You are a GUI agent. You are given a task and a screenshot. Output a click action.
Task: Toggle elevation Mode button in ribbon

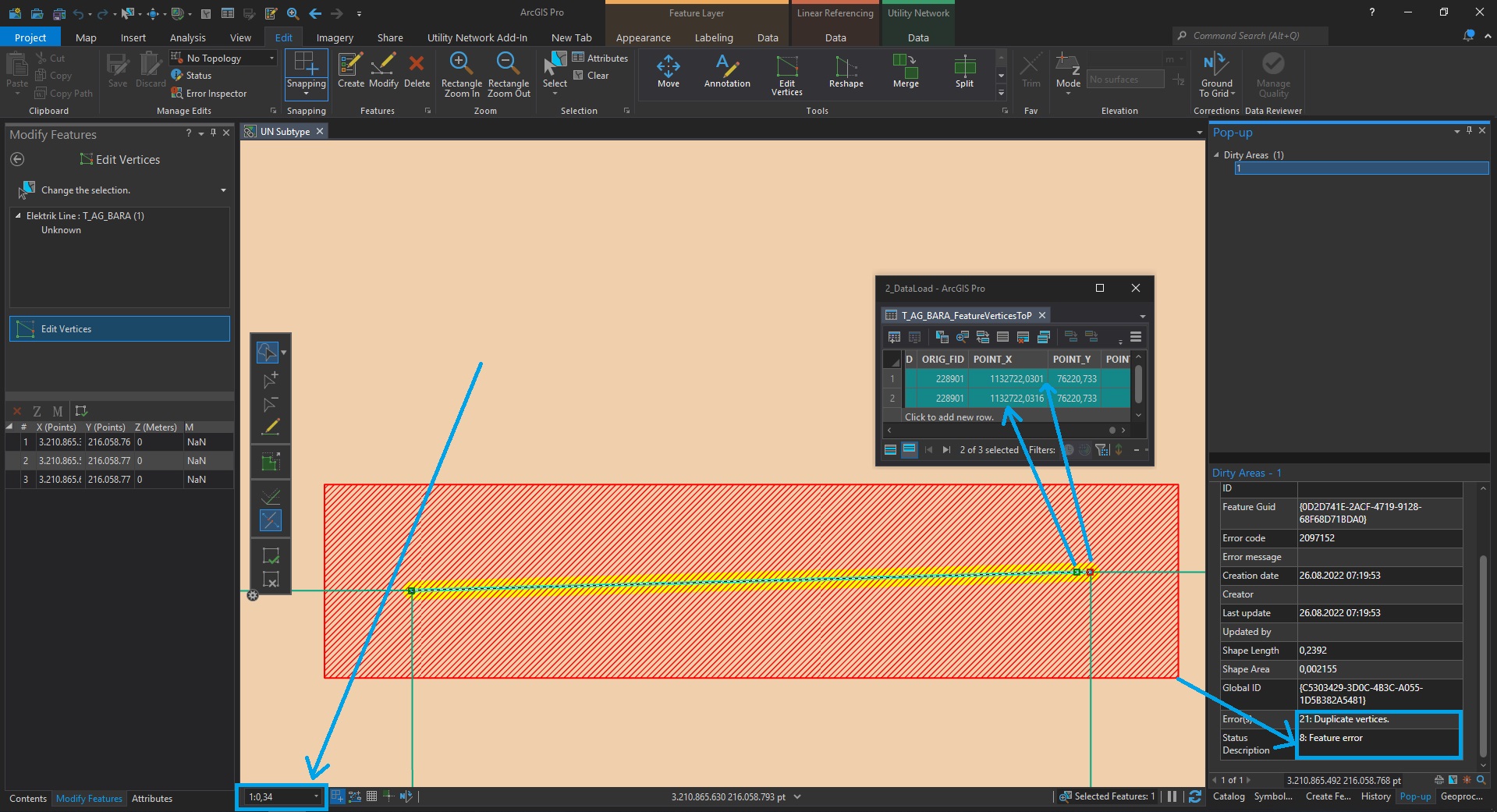pyautogui.click(x=1068, y=74)
